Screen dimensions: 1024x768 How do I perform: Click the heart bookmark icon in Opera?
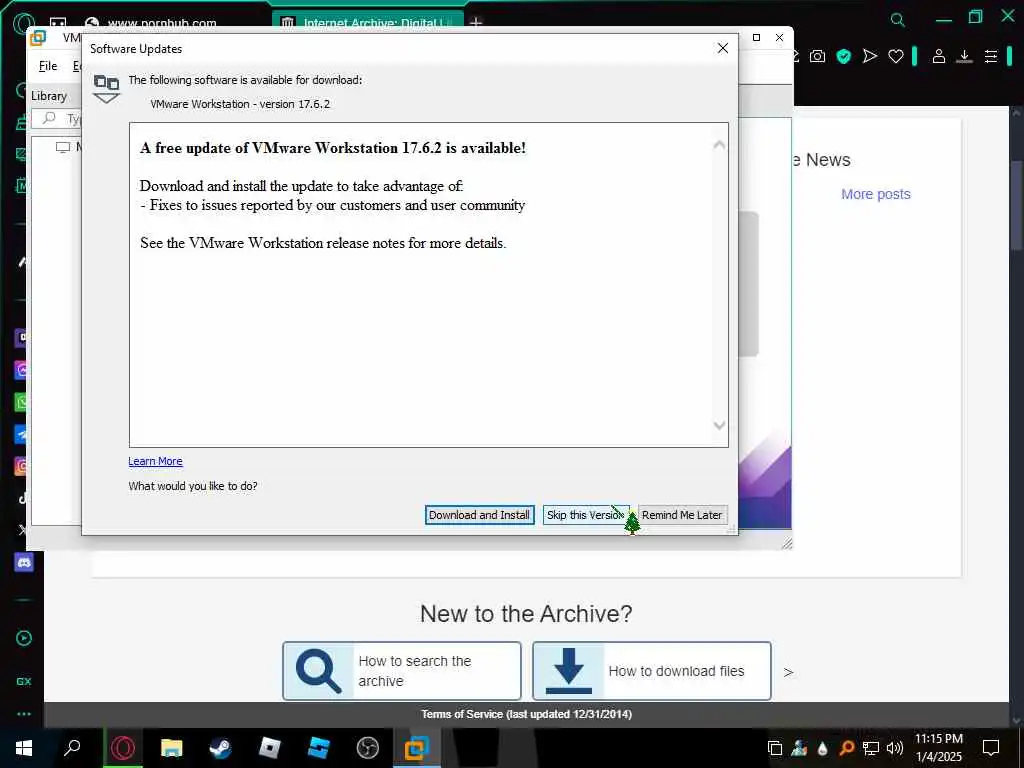pyautogui.click(x=895, y=57)
